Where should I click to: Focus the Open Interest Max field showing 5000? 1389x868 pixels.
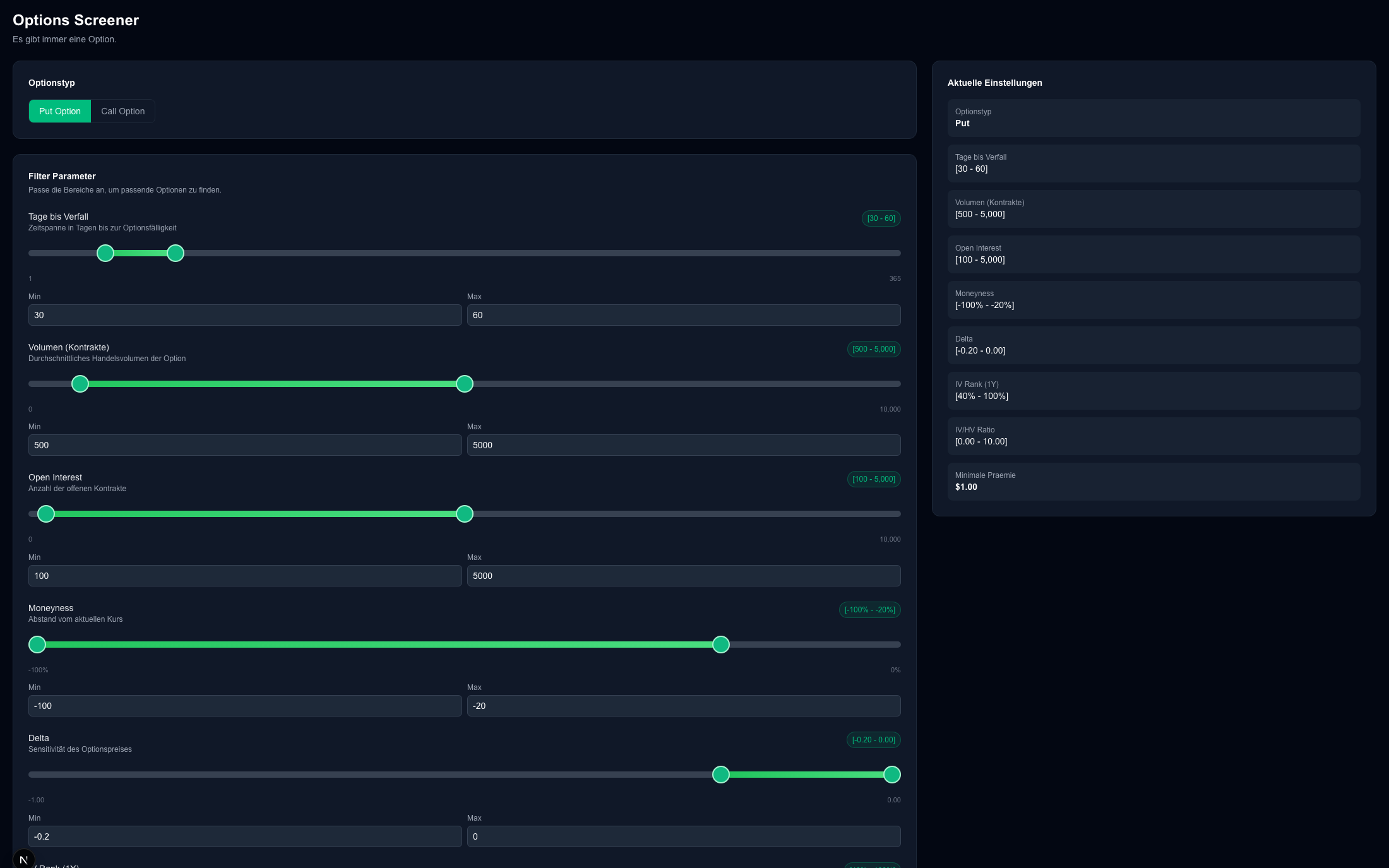[684, 576]
